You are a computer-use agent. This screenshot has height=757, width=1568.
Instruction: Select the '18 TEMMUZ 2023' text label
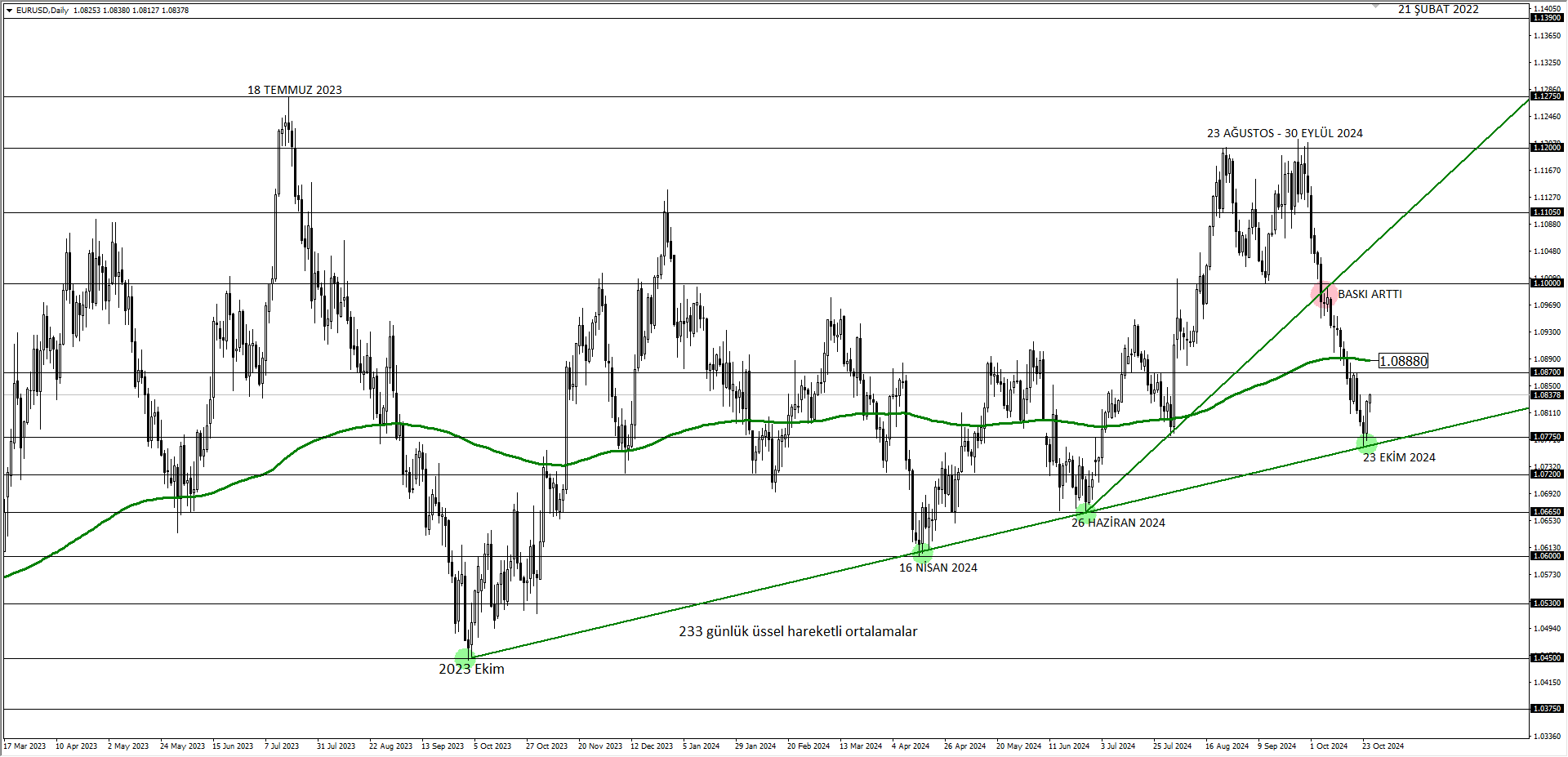pos(295,90)
